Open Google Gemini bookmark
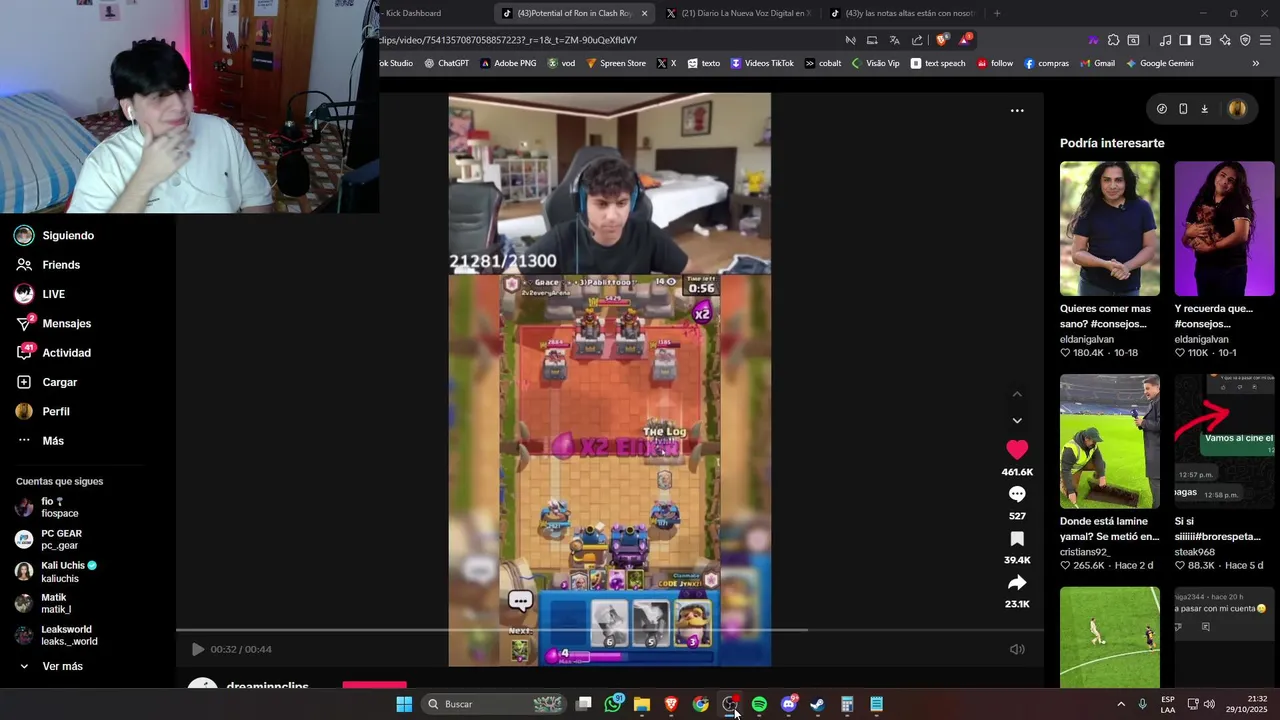 [1160, 63]
